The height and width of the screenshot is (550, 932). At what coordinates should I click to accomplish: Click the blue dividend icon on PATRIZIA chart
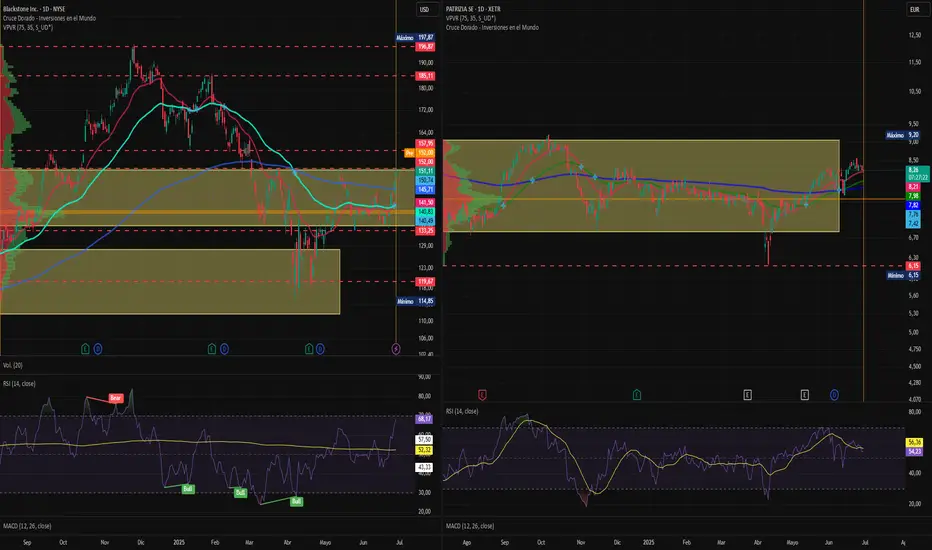[x=834, y=394]
